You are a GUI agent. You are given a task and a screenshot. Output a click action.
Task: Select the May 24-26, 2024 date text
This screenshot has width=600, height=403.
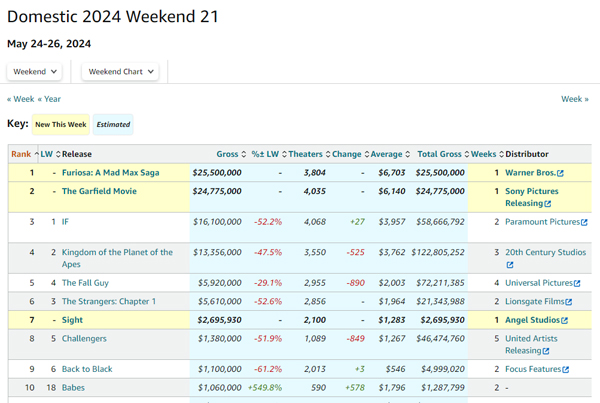[x=49, y=44]
